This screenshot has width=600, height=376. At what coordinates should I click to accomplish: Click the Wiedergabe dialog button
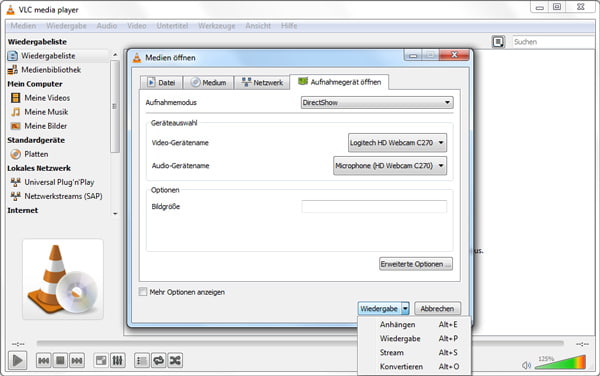(x=379, y=309)
